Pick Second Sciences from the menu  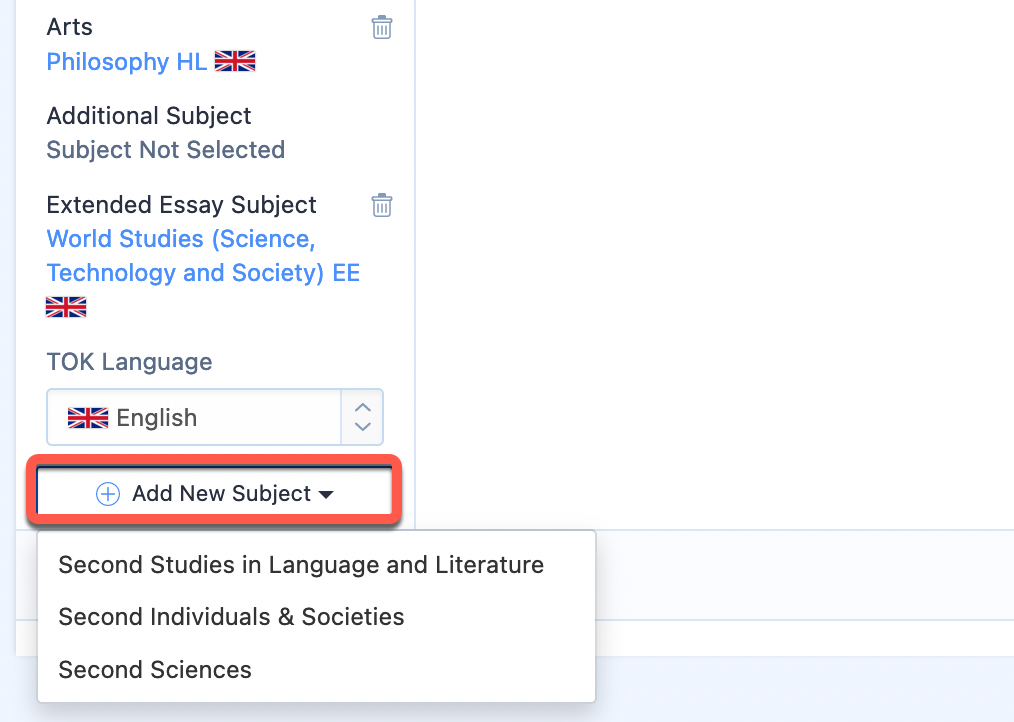pos(155,670)
